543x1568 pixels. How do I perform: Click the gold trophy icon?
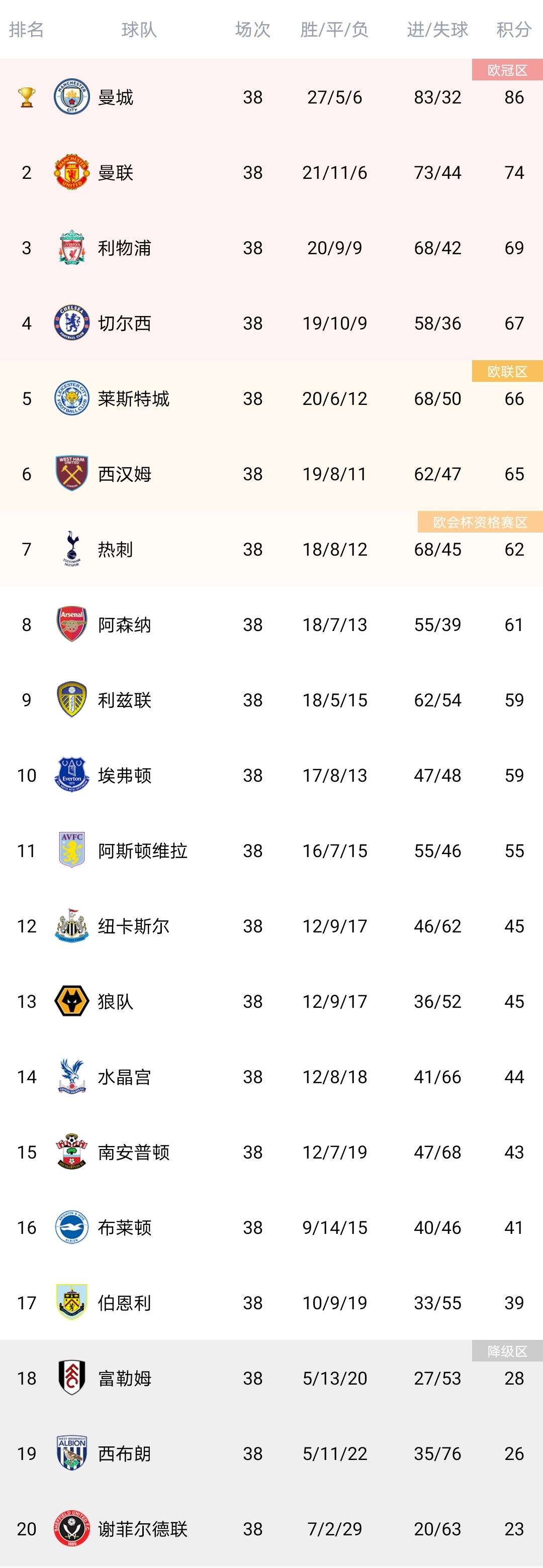pos(26,97)
